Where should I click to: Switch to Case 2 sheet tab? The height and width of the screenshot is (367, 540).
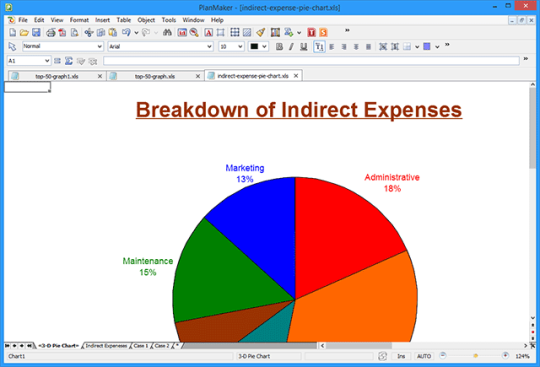162,346
